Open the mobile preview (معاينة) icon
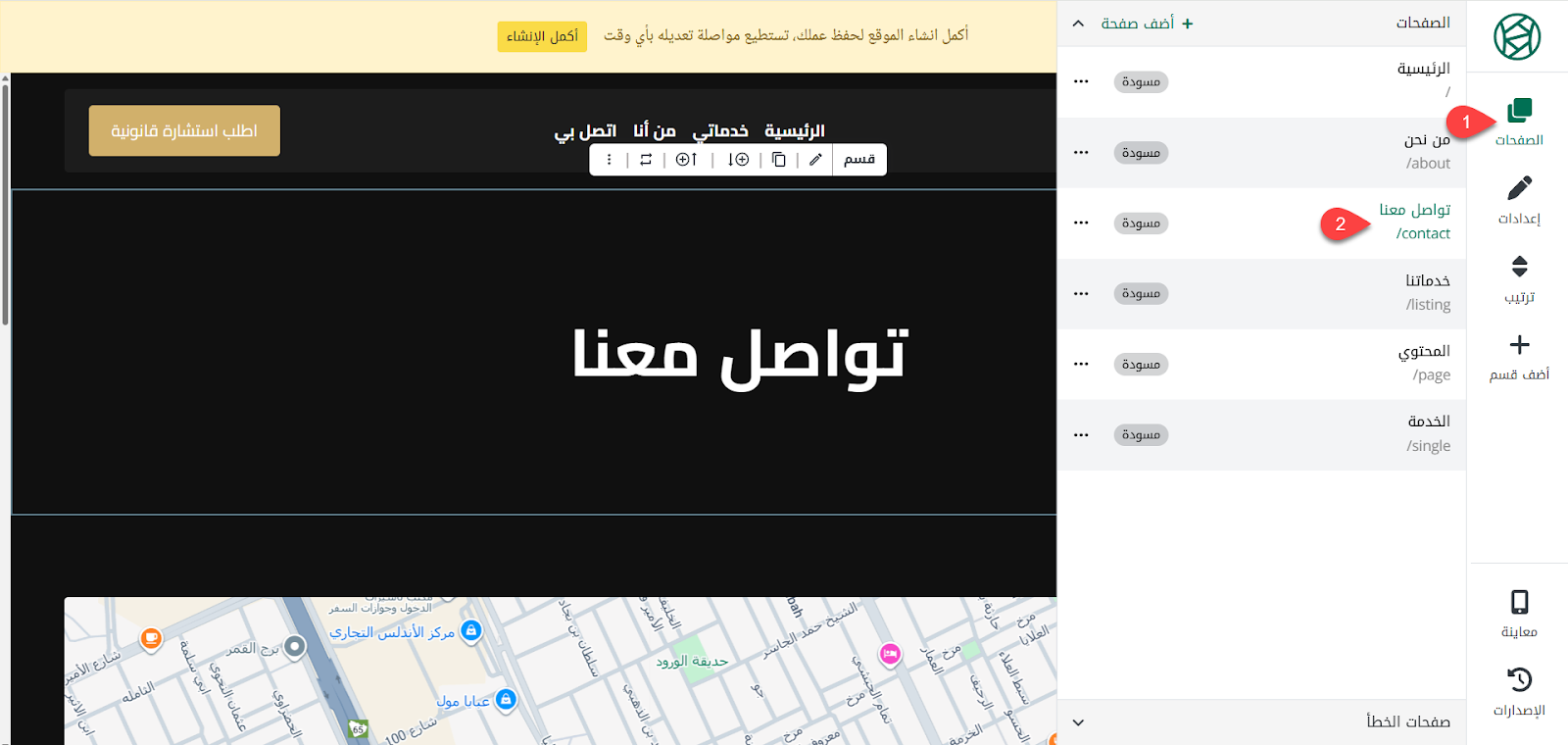The image size is (1568, 745). pyautogui.click(x=1519, y=614)
